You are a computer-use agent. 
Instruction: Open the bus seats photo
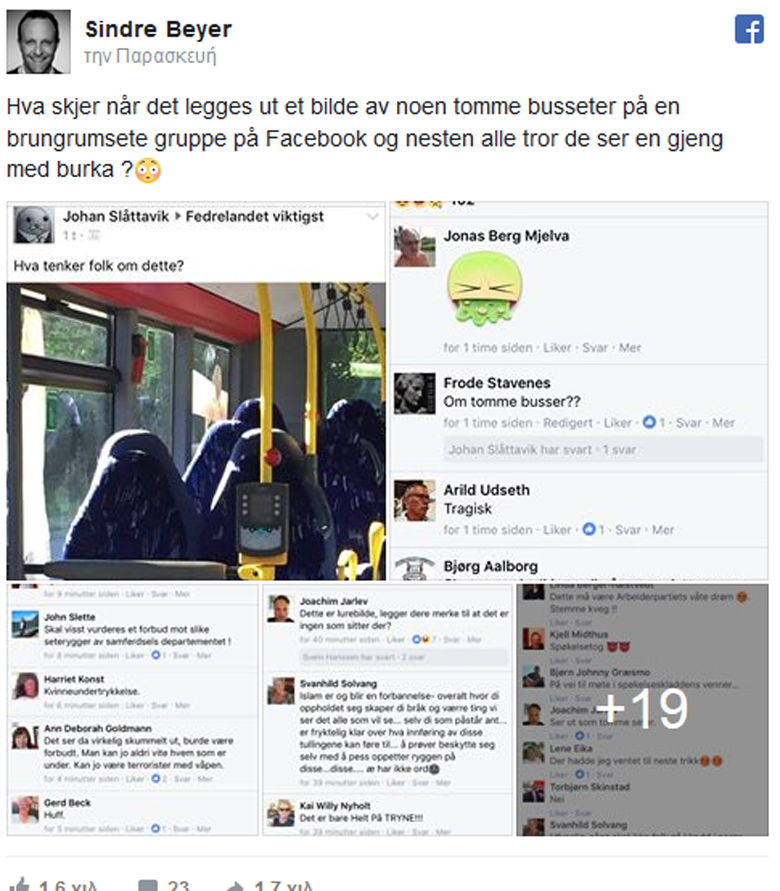pos(196,431)
